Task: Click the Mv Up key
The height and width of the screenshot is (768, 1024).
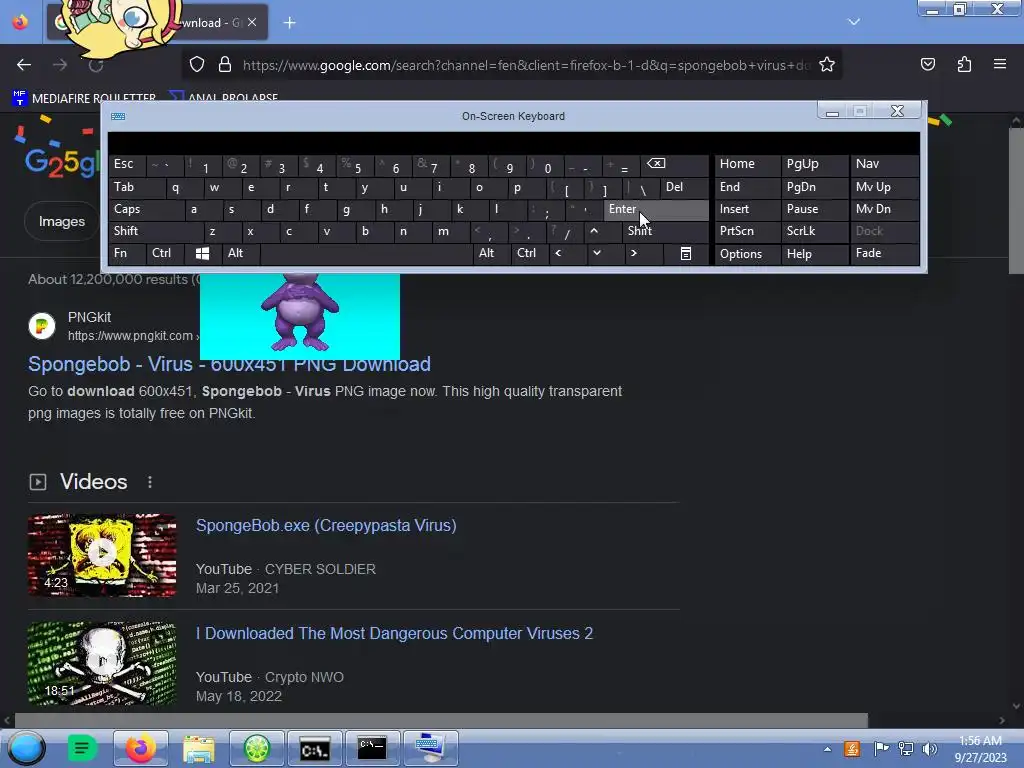Action: (x=884, y=187)
